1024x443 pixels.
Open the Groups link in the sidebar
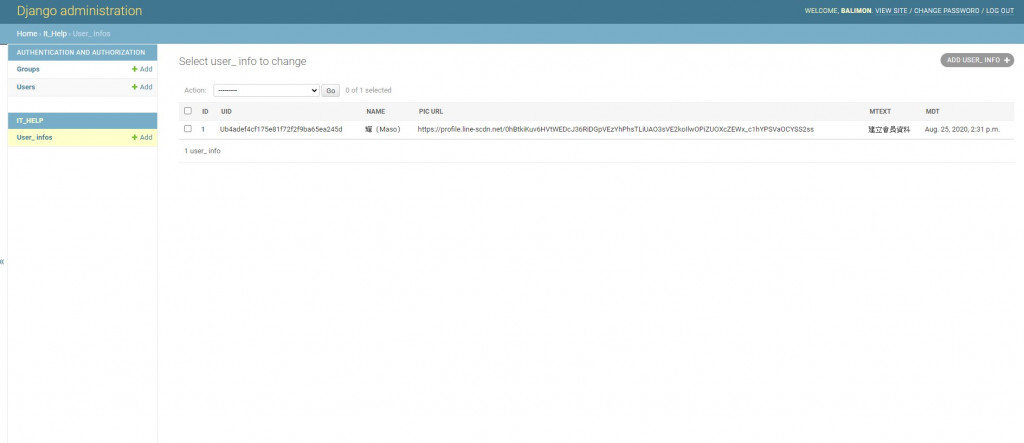pos(28,69)
